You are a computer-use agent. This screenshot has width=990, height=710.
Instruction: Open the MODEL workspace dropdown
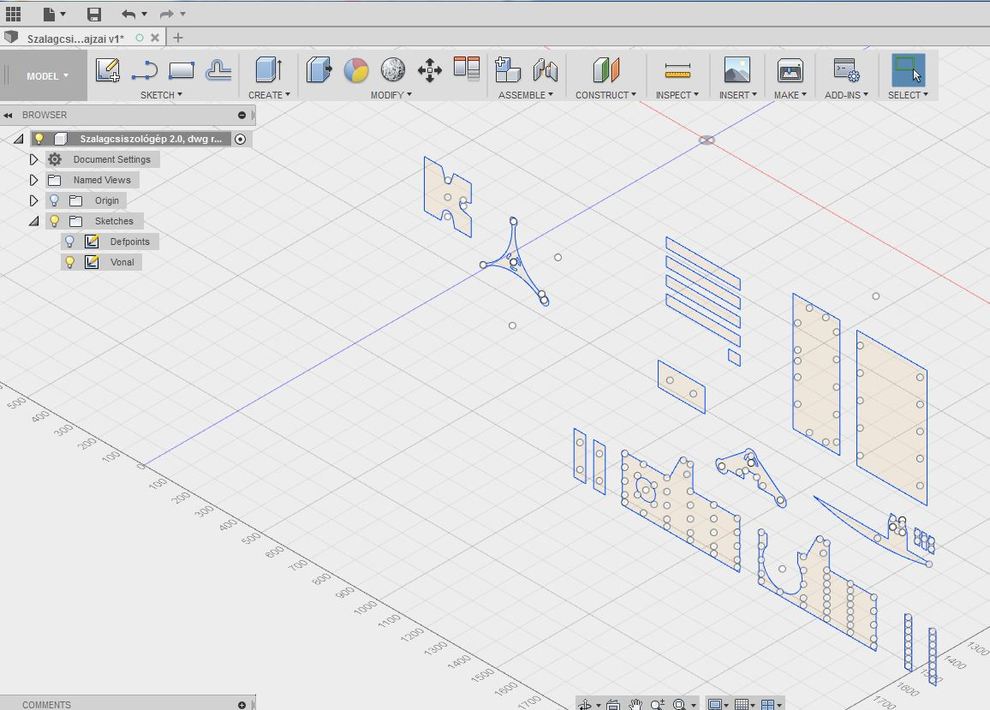point(46,76)
